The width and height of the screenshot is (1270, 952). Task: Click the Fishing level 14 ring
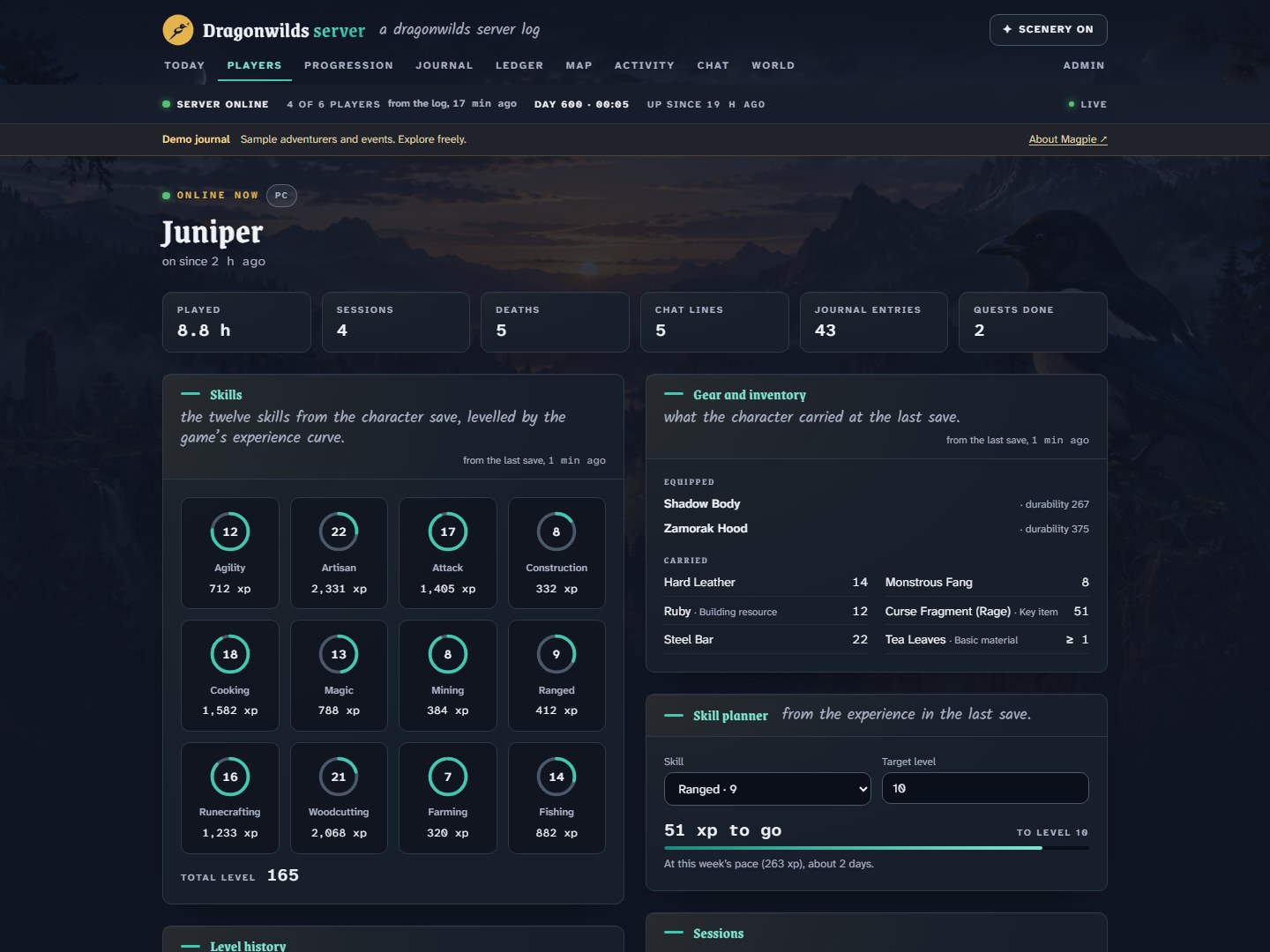pos(557,777)
